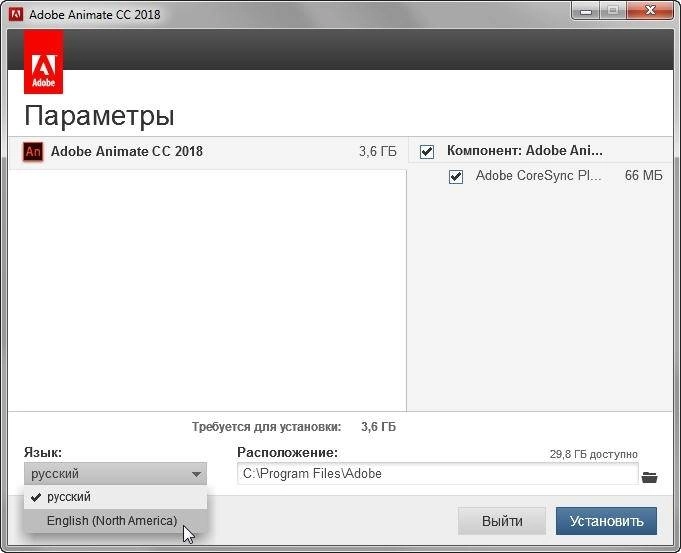
Task: Click the Выйти exit button
Action: pos(502,521)
